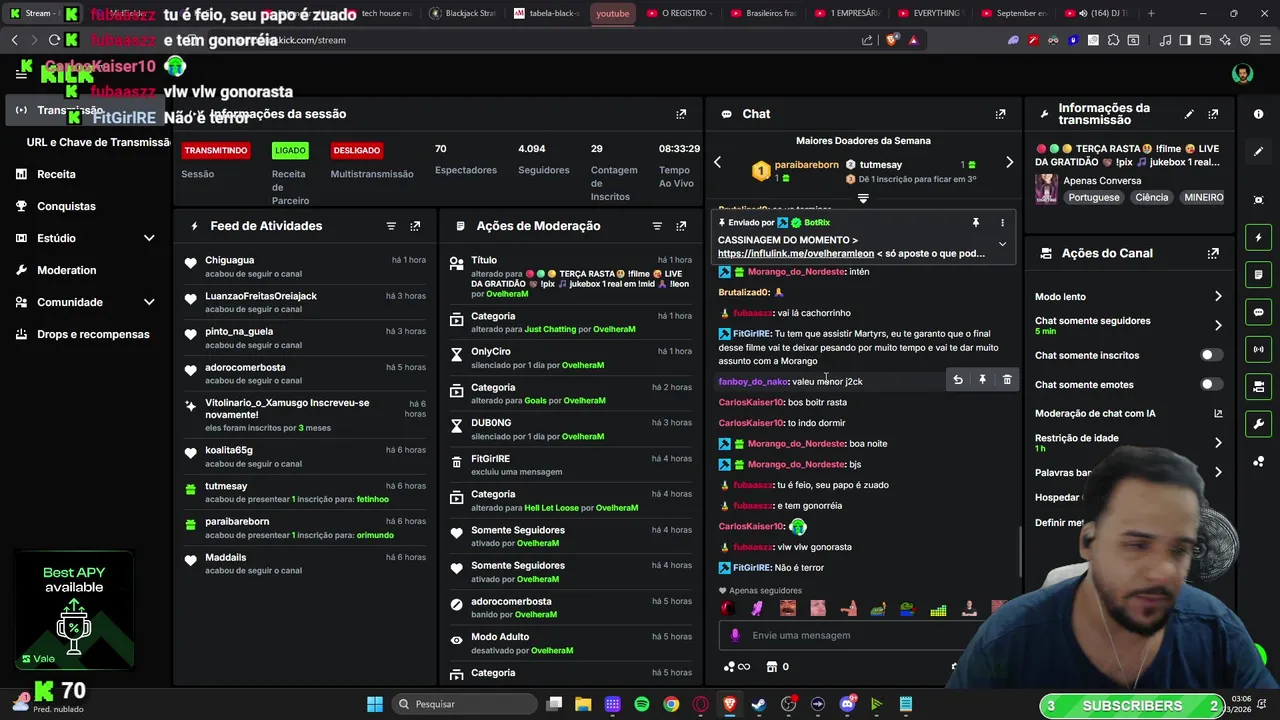The width and height of the screenshot is (1280, 720).
Task: Open Spotify from the taskbar
Action: [642, 704]
